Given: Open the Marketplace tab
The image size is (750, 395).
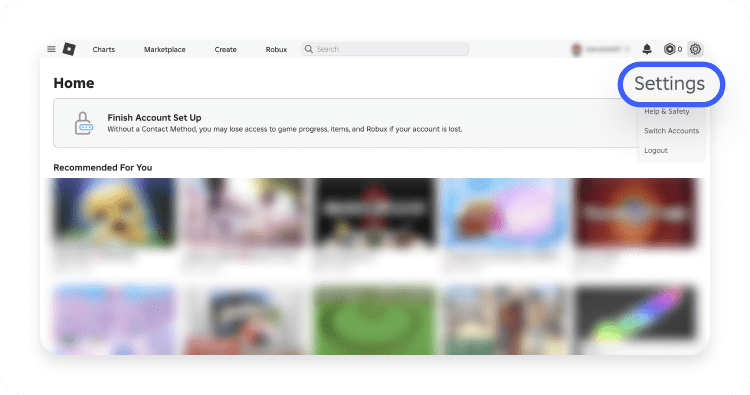Looking at the screenshot, I should (x=165, y=49).
